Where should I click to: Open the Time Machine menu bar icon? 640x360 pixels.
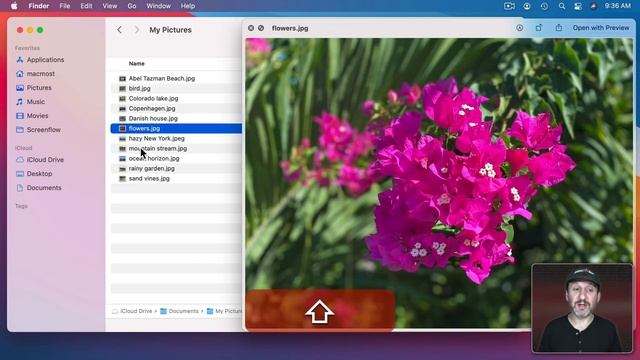pos(544,6)
